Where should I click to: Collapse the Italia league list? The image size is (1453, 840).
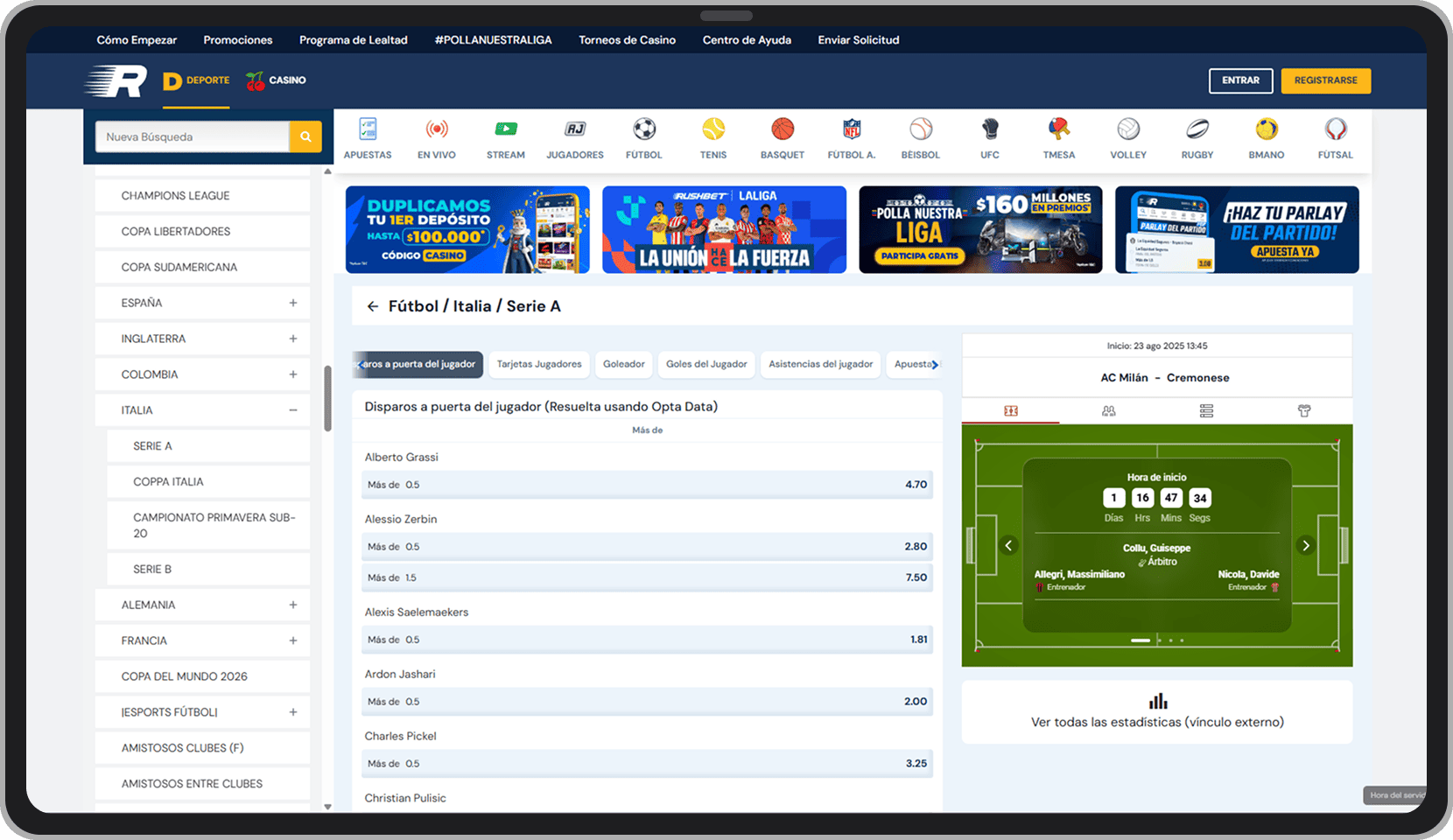coord(293,410)
